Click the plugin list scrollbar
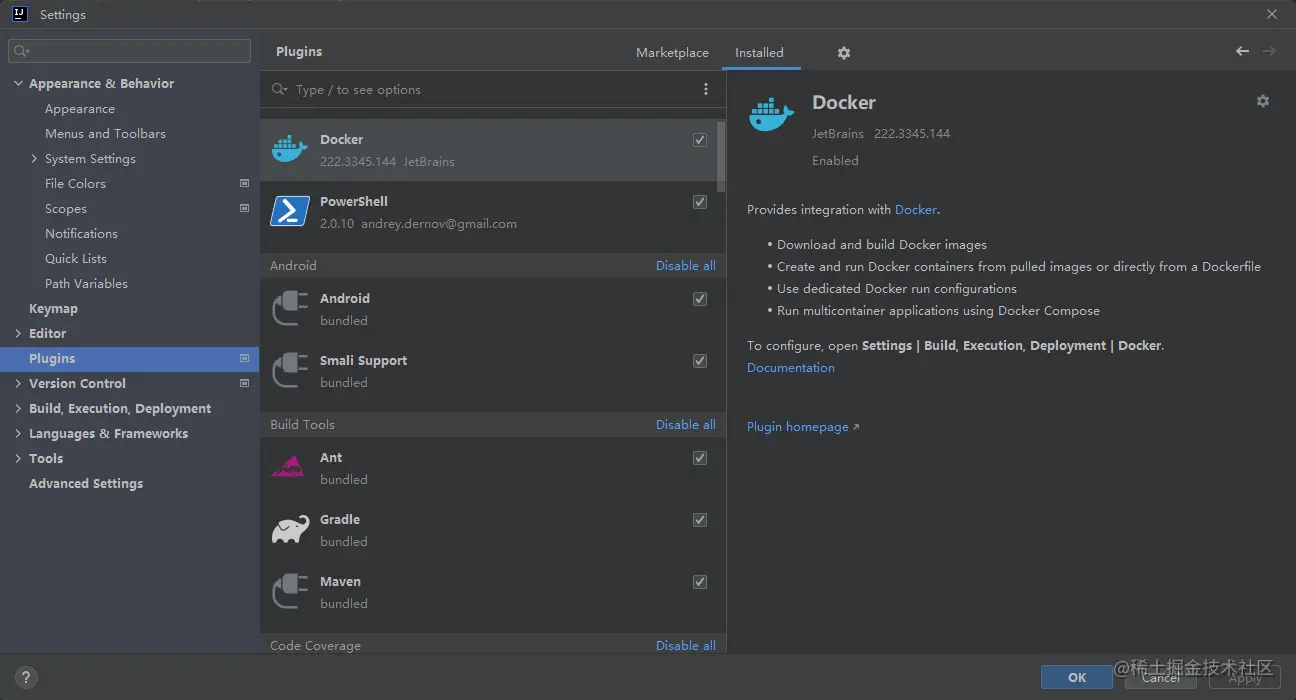This screenshot has height=700, width=1296. point(721,156)
